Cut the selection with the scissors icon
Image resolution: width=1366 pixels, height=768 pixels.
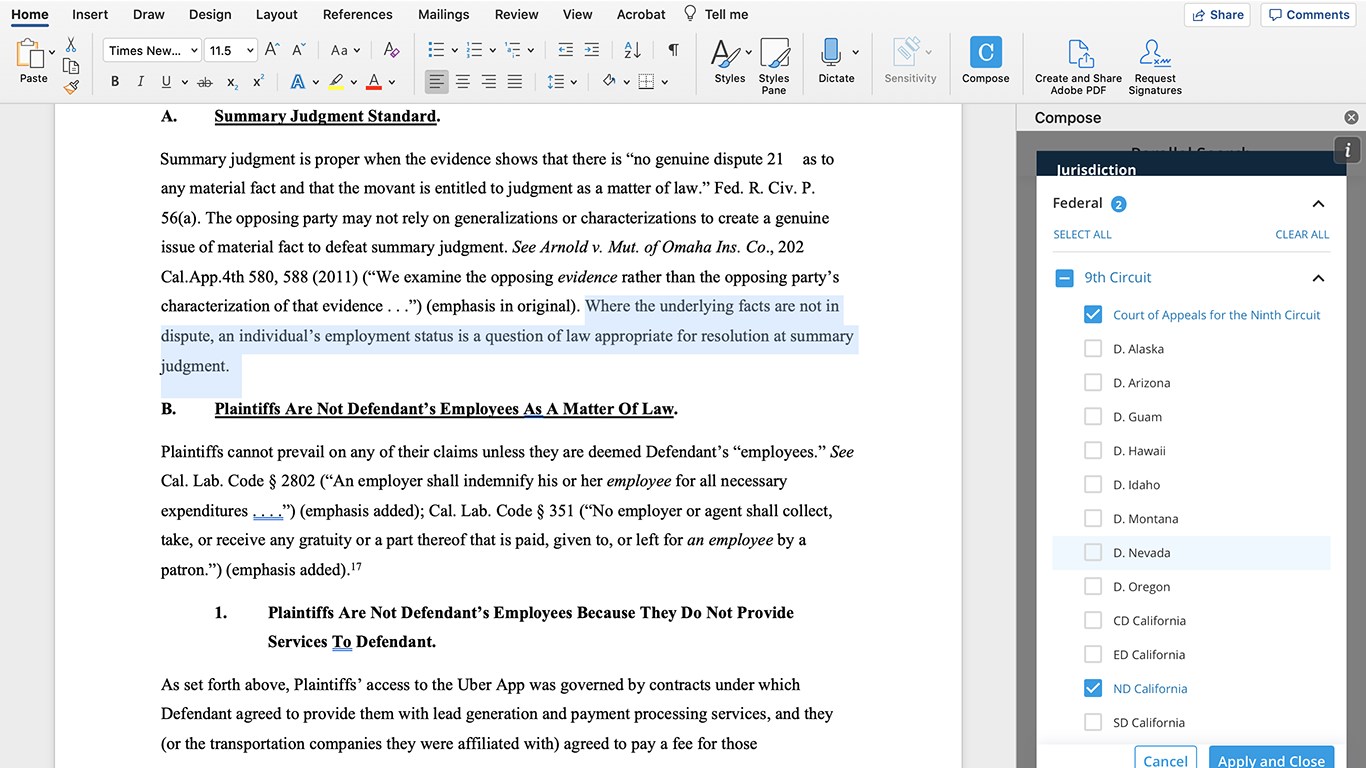tap(71, 45)
